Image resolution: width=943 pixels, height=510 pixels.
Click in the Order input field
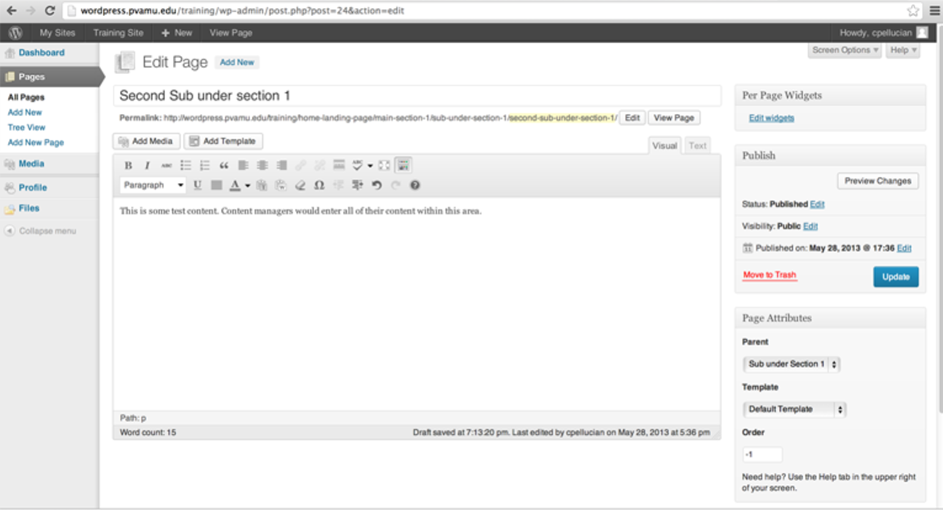[763, 453]
